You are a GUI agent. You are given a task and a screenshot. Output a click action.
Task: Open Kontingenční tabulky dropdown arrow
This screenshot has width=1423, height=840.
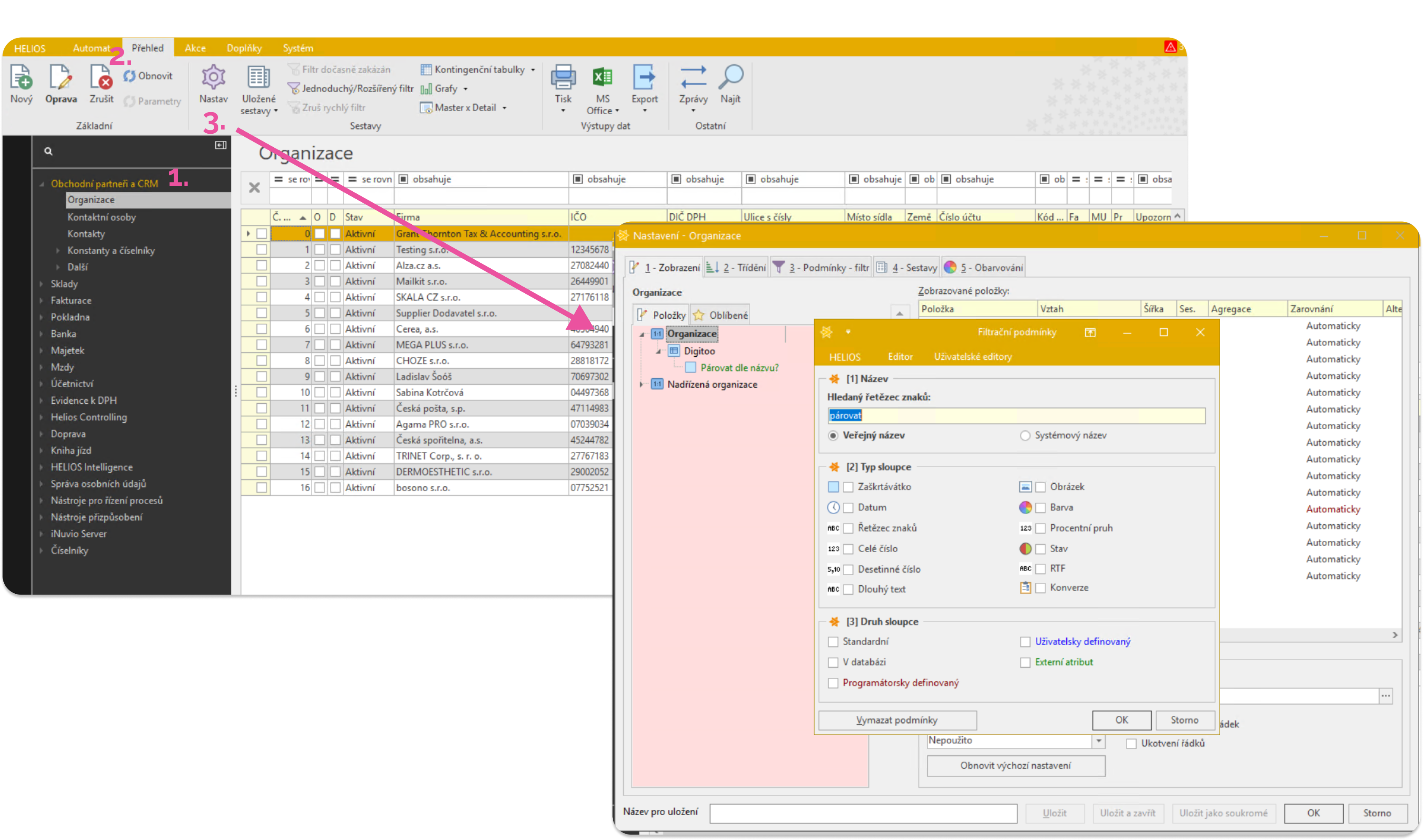coord(532,70)
